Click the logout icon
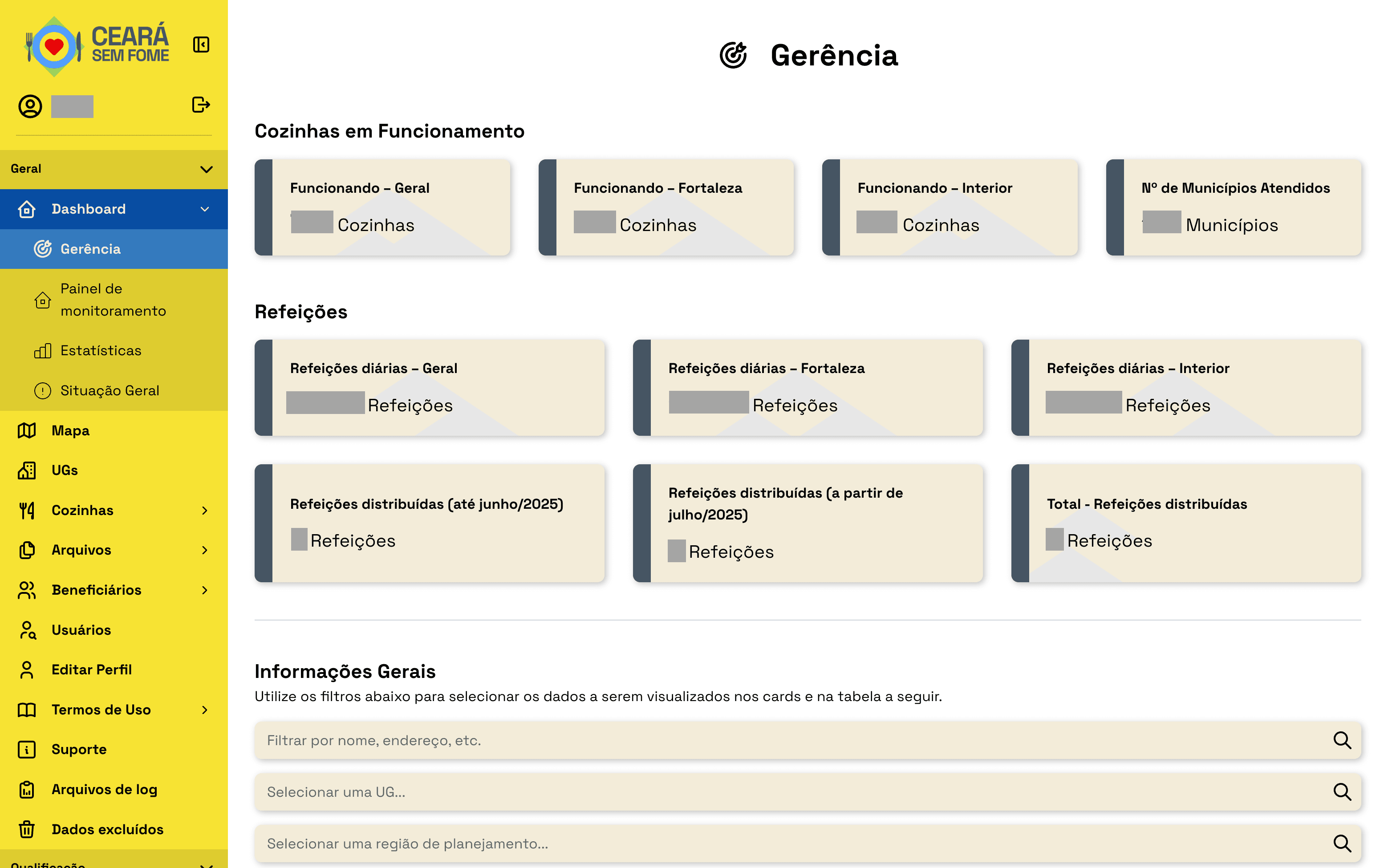Viewport: 1388px width, 868px height. coord(201,105)
